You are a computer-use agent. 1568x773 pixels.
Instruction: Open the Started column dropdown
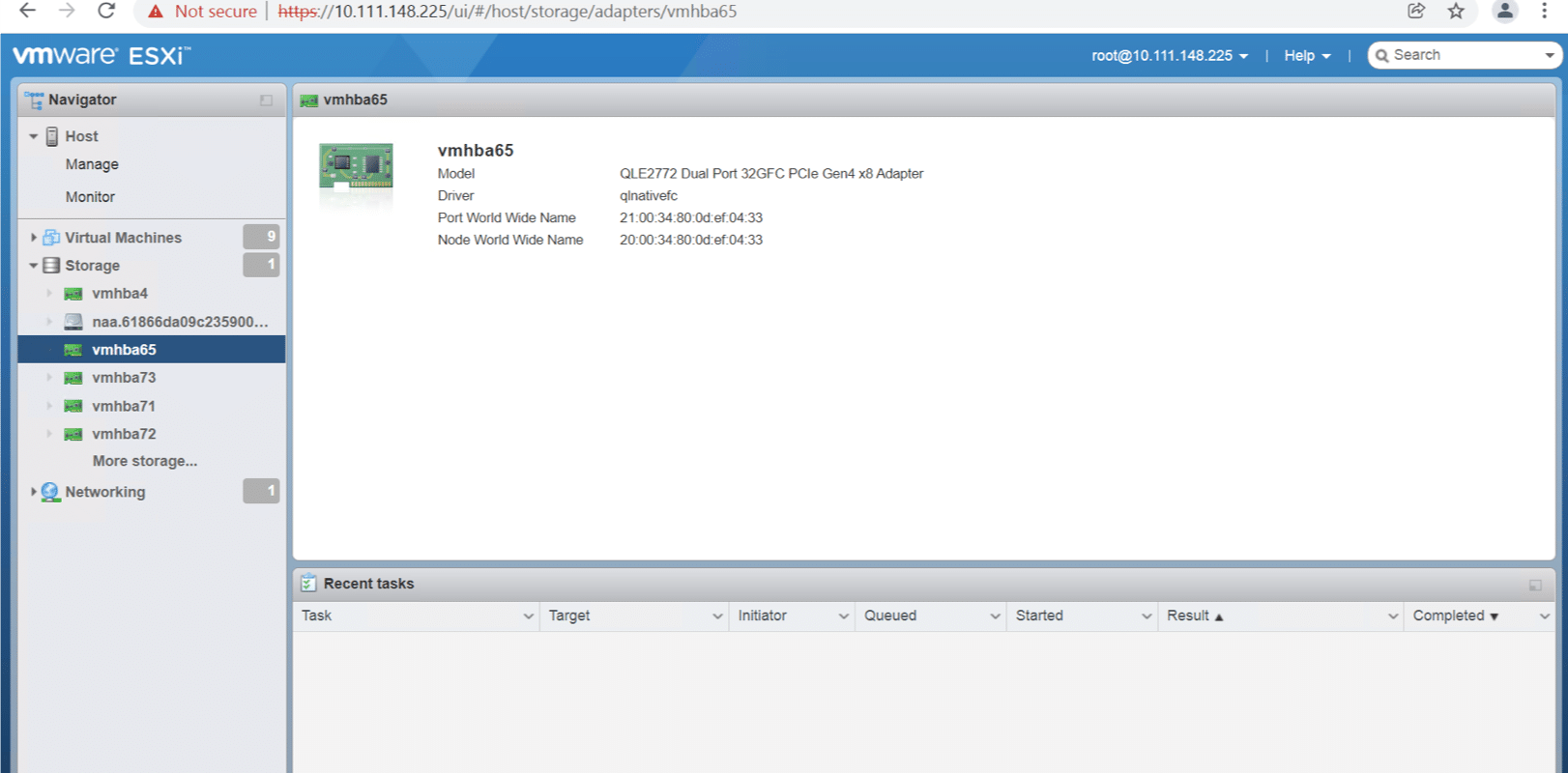click(1147, 616)
